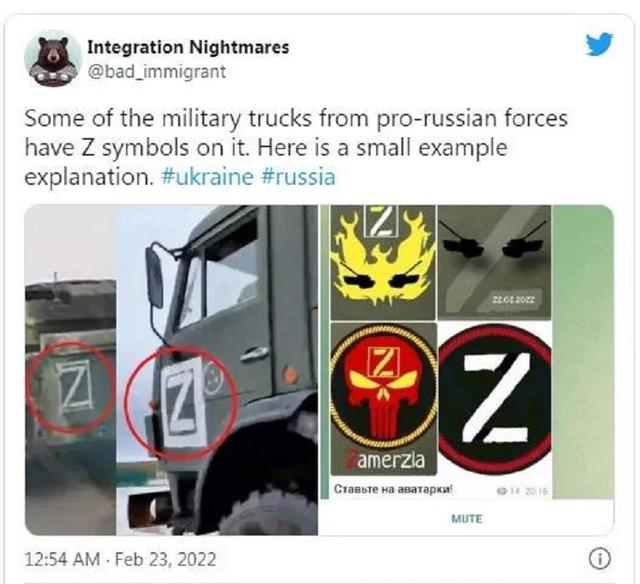Click the view count eye icon
The height and width of the screenshot is (584, 640).
pos(502,491)
